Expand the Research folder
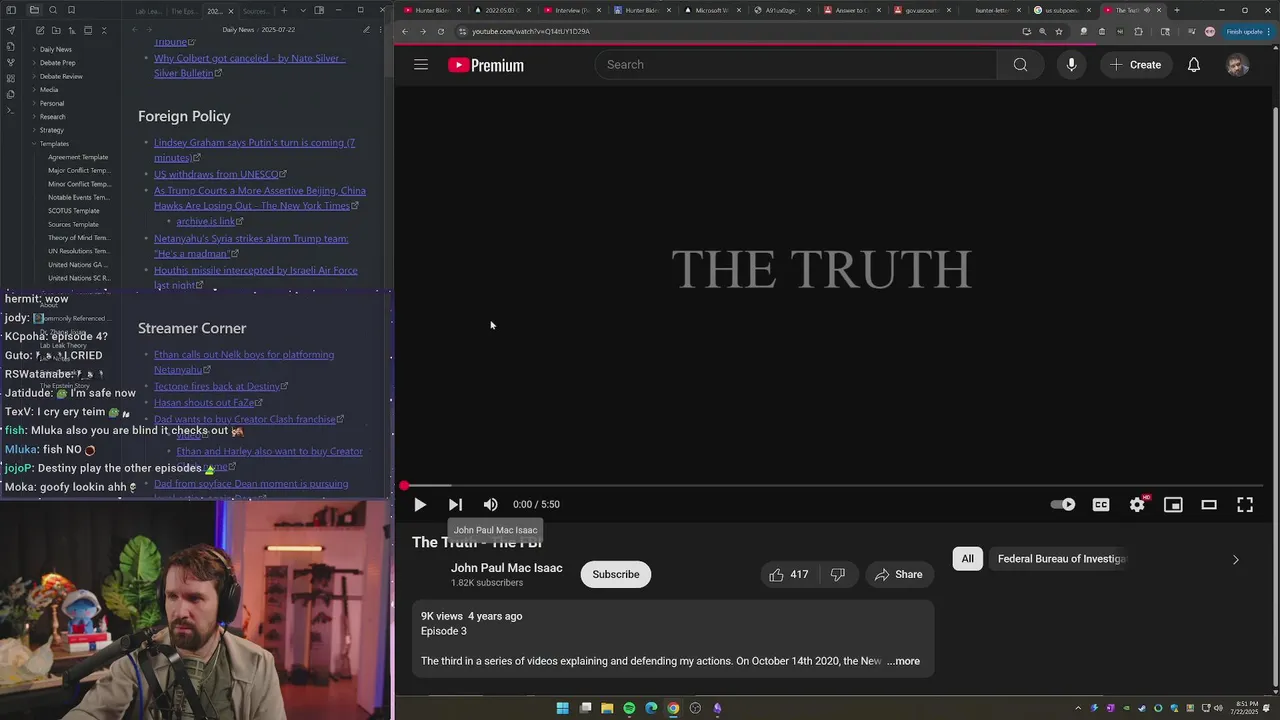This screenshot has width=1280, height=720. tap(52, 116)
